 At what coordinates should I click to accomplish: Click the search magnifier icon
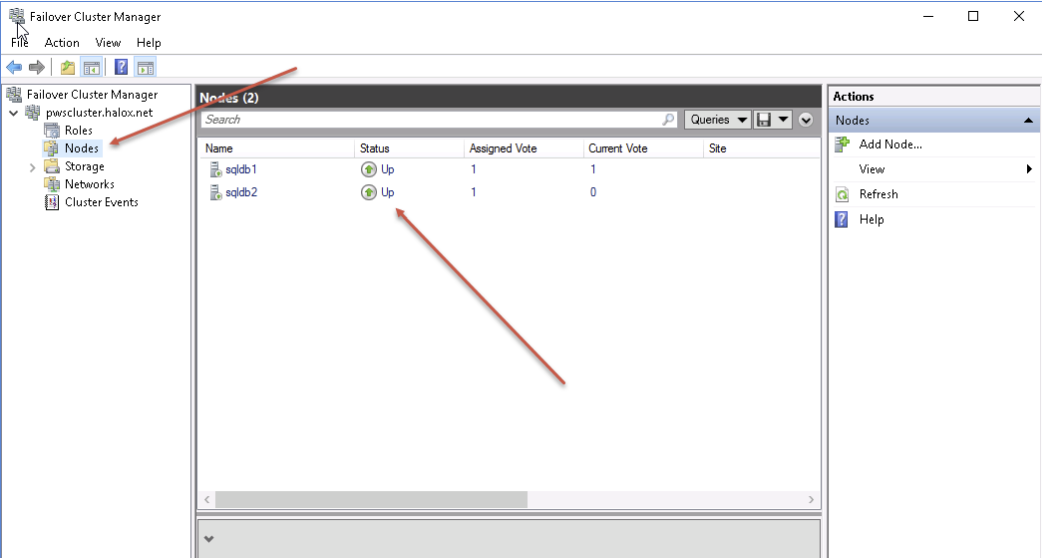point(668,120)
